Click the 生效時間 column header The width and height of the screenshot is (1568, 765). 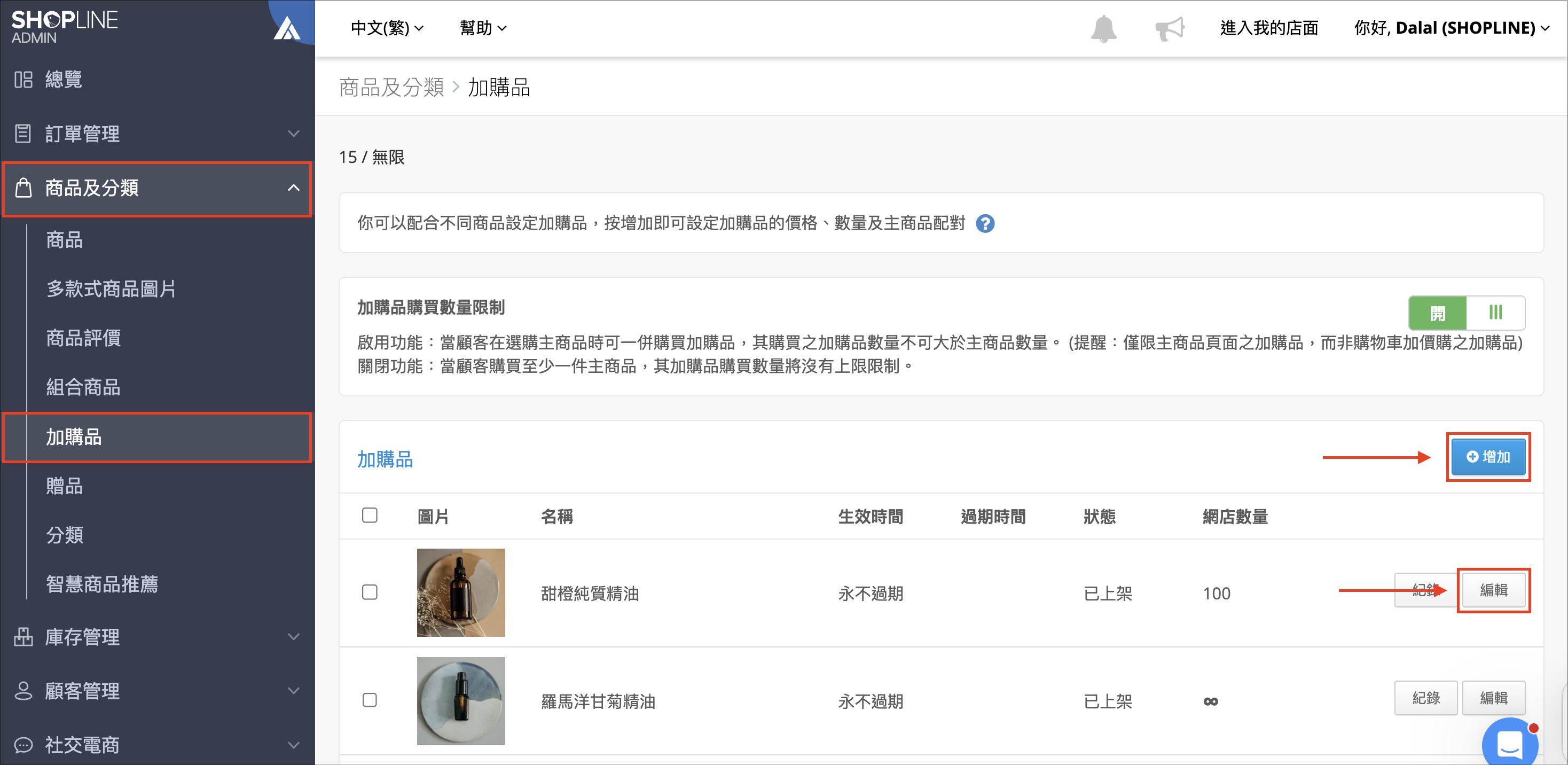click(871, 517)
